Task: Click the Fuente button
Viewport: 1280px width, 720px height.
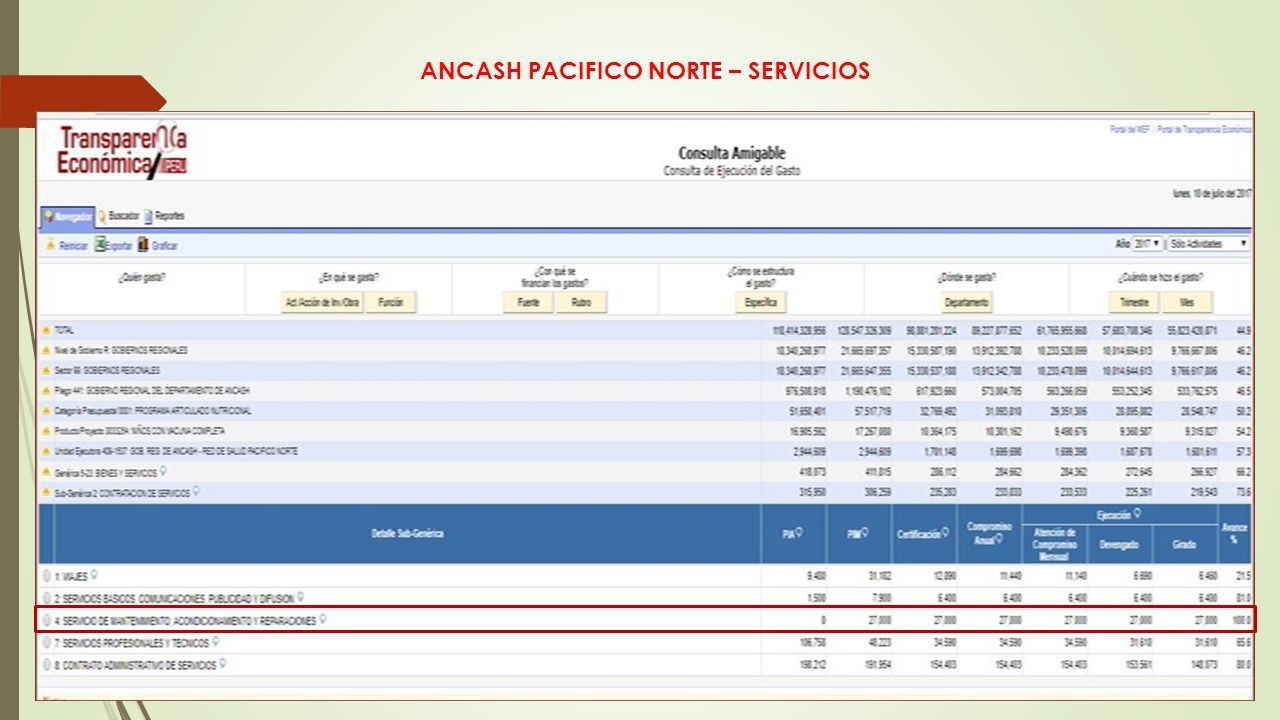Action: pos(528,302)
